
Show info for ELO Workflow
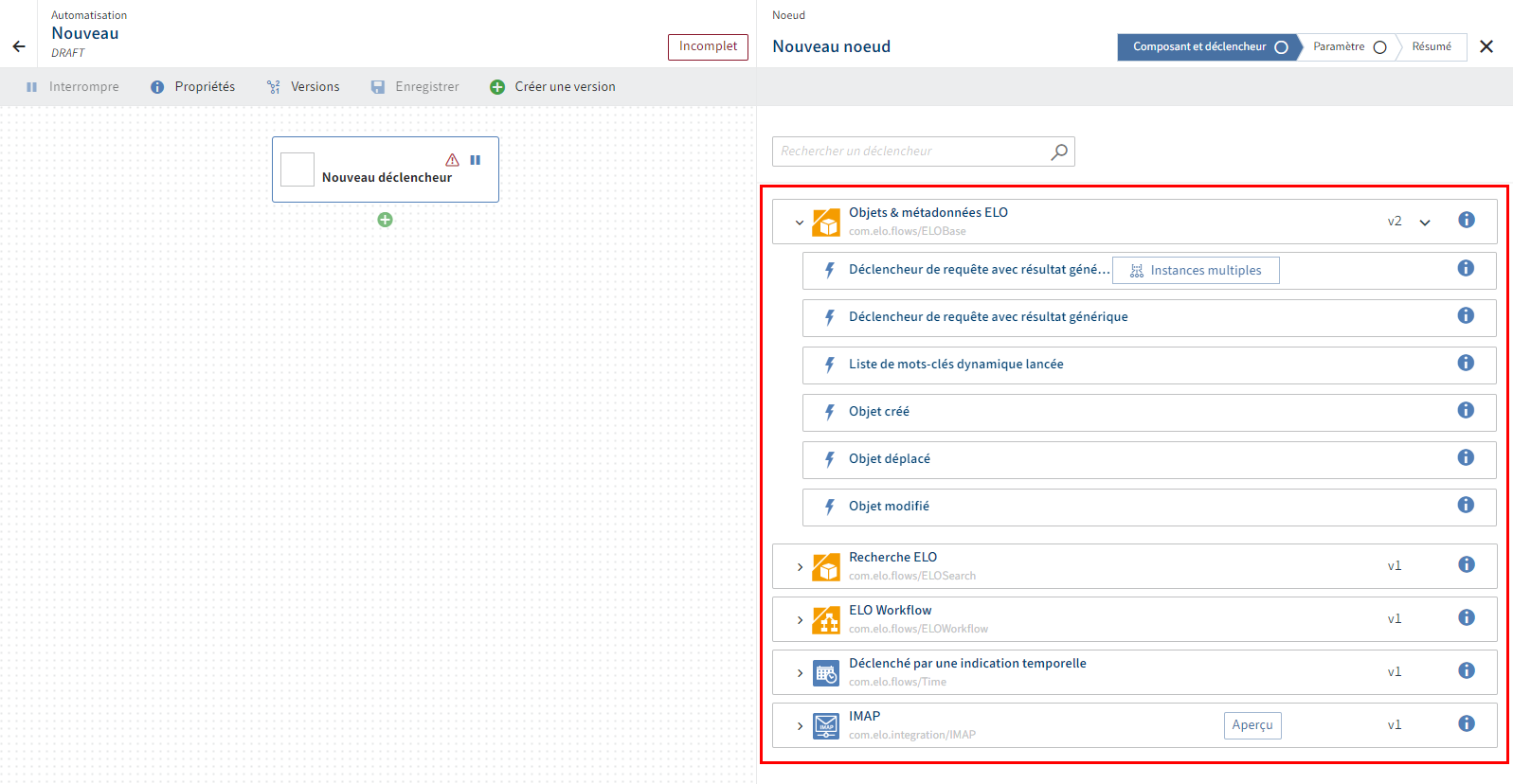coord(1467,617)
